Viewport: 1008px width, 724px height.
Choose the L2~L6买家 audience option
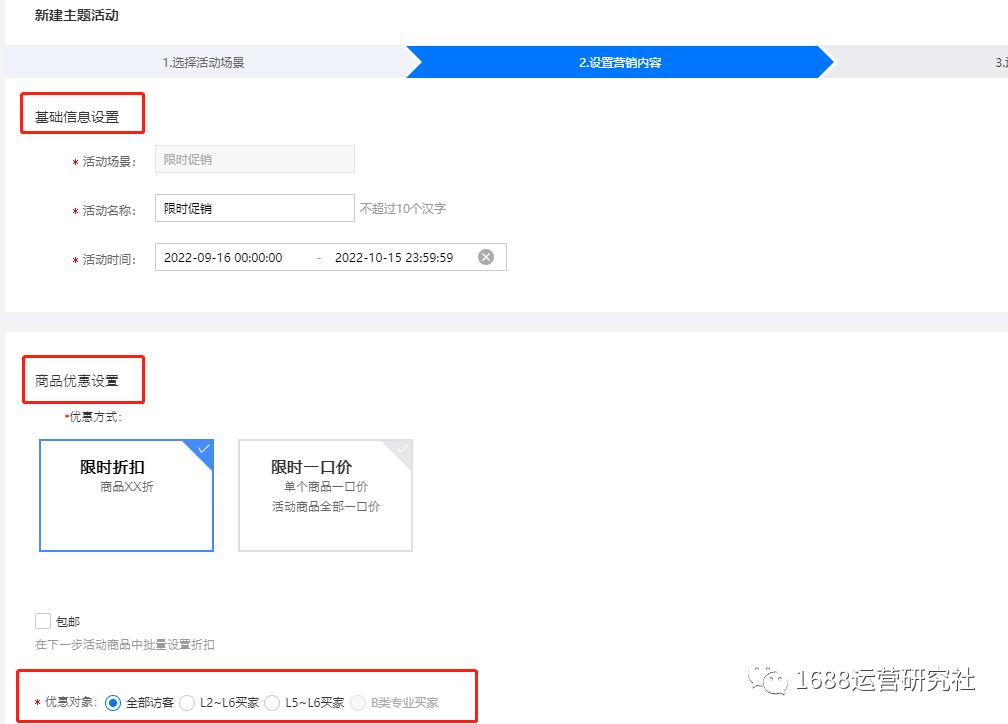pyautogui.click(x=187, y=702)
